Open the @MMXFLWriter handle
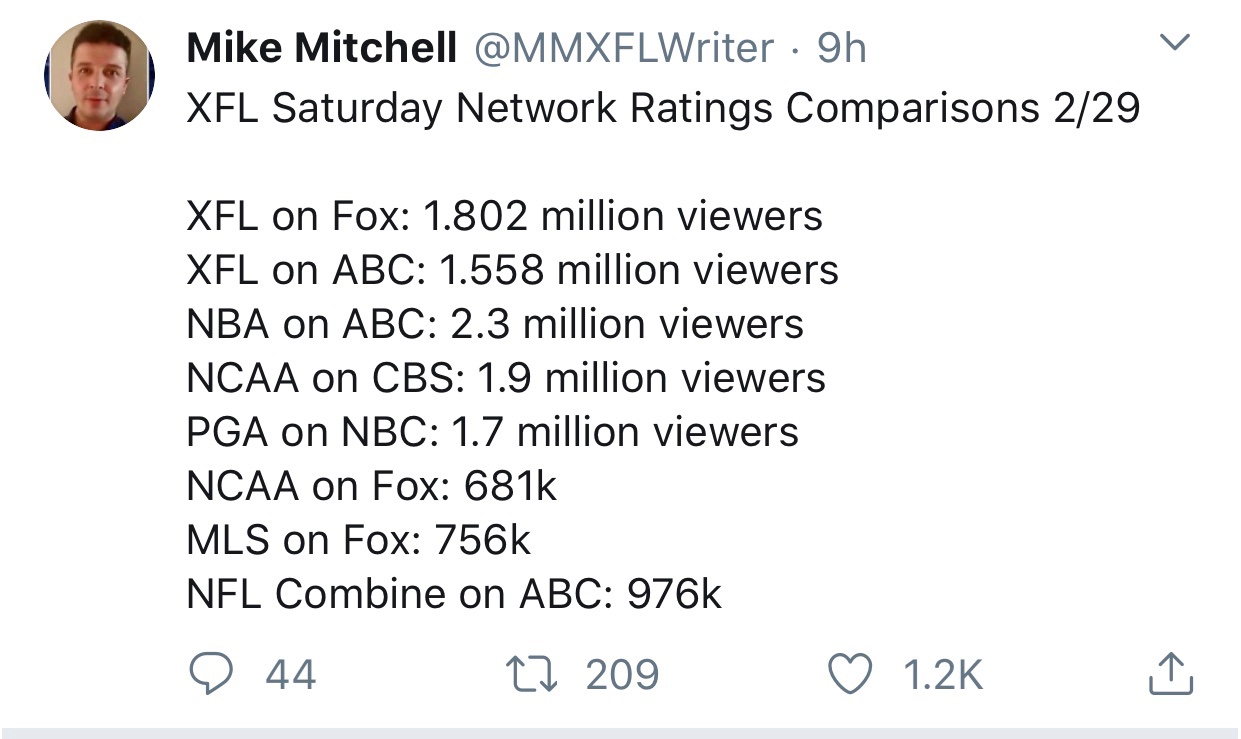Screen dimensions: 1241x739 point(623,48)
